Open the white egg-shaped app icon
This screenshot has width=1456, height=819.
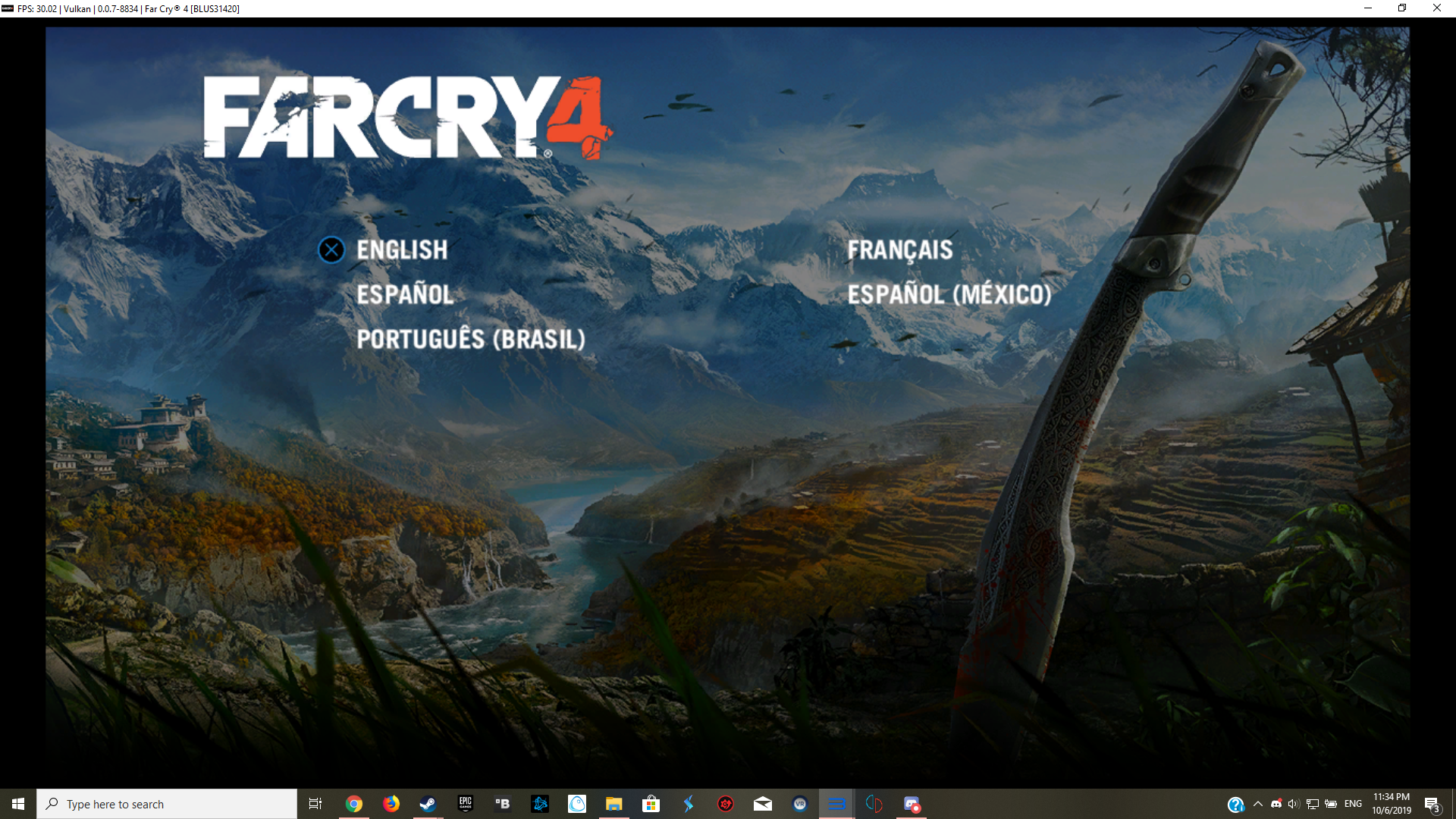(x=577, y=804)
